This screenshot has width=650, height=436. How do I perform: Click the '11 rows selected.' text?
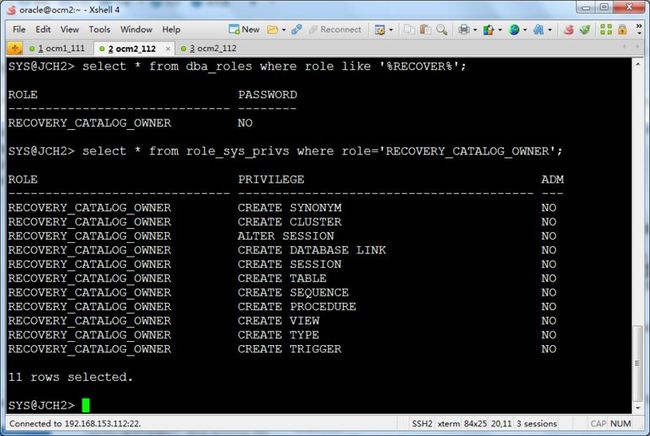click(70, 377)
